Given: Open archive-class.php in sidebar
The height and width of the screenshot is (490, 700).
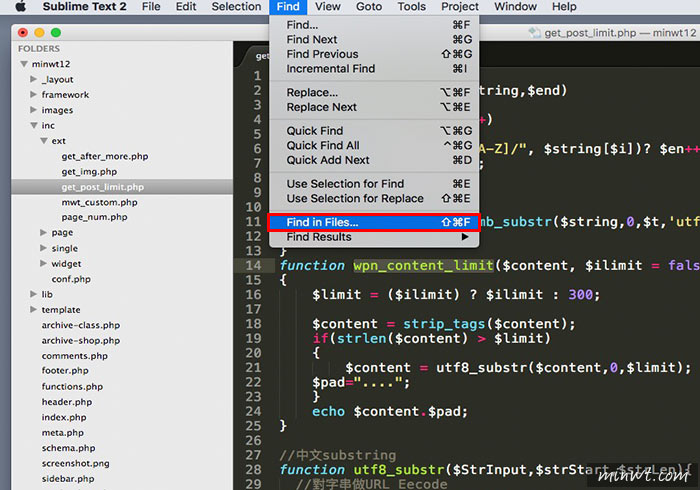Looking at the screenshot, I should [81, 325].
